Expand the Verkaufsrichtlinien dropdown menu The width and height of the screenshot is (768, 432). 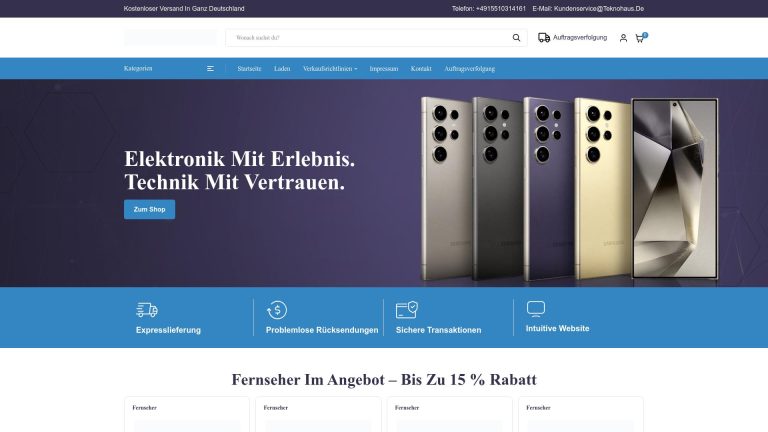pyautogui.click(x=330, y=69)
